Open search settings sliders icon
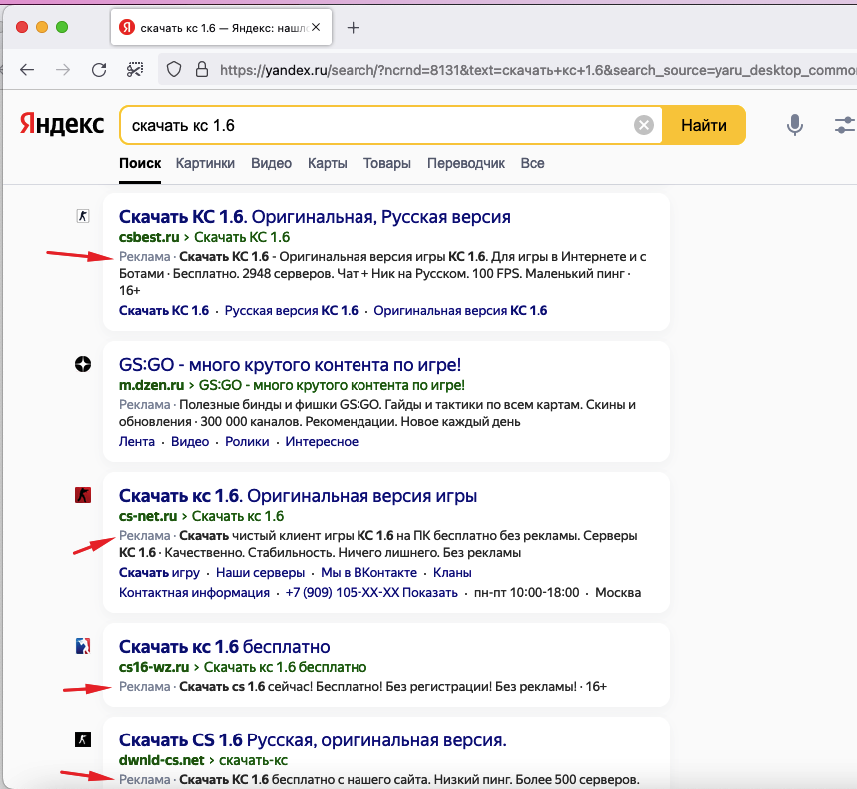This screenshot has width=857, height=789. pos(845,125)
